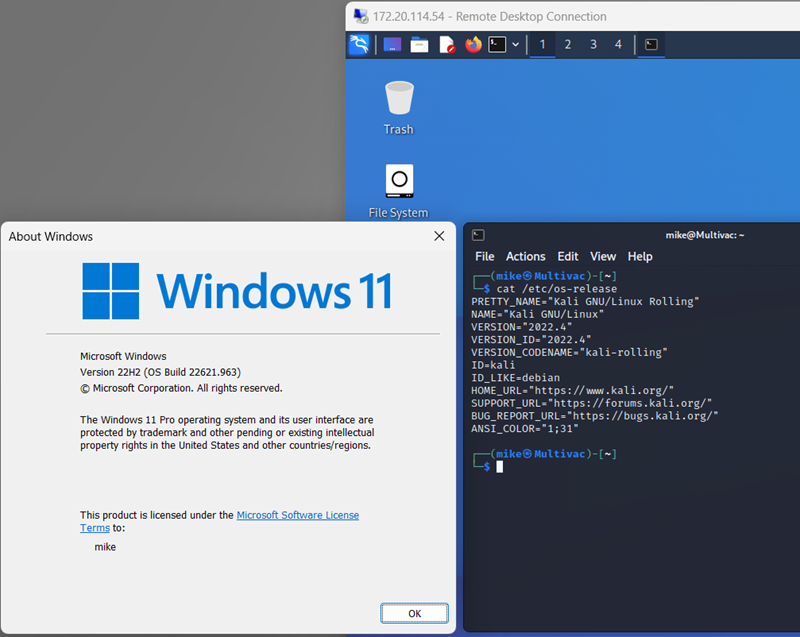Click the terminal prompt cursor
800x637 pixels.
(x=499, y=467)
